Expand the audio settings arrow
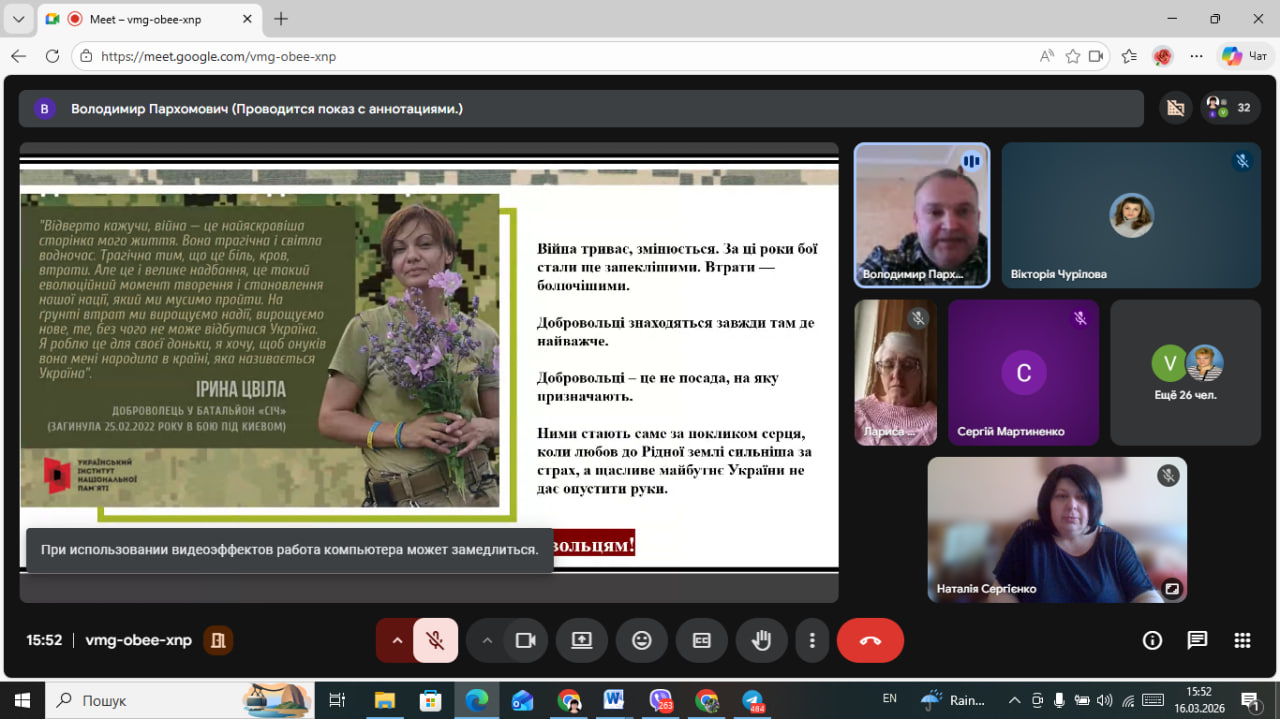This screenshot has height=719, width=1280. click(x=397, y=641)
